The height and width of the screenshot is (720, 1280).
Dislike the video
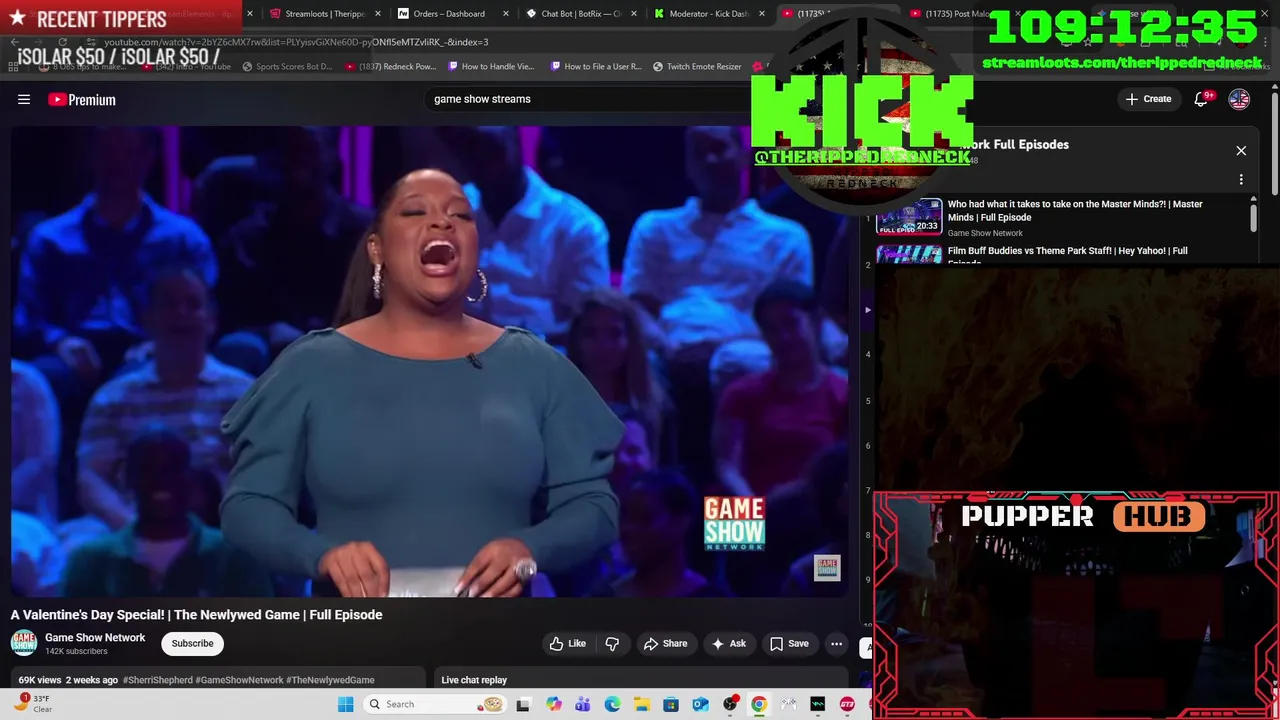pyautogui.click(x=612, y=644)
